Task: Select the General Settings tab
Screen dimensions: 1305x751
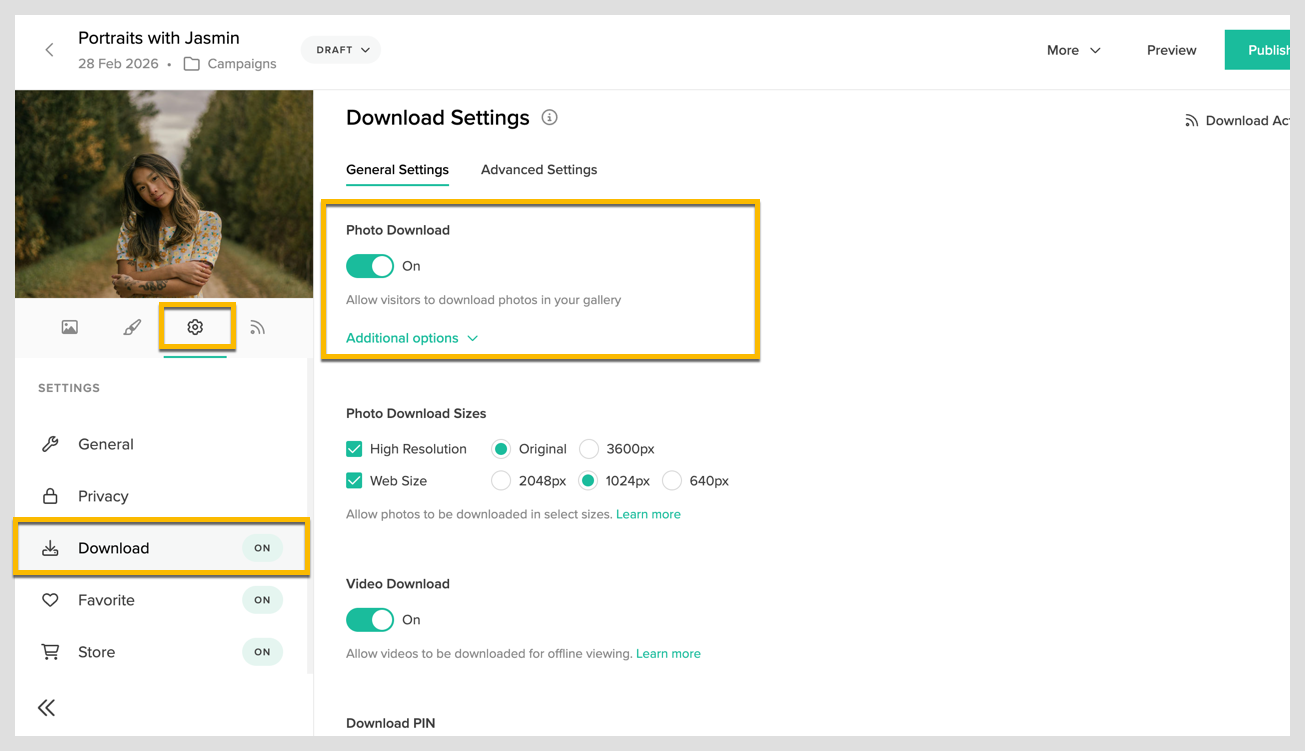Action: point(397,169)
